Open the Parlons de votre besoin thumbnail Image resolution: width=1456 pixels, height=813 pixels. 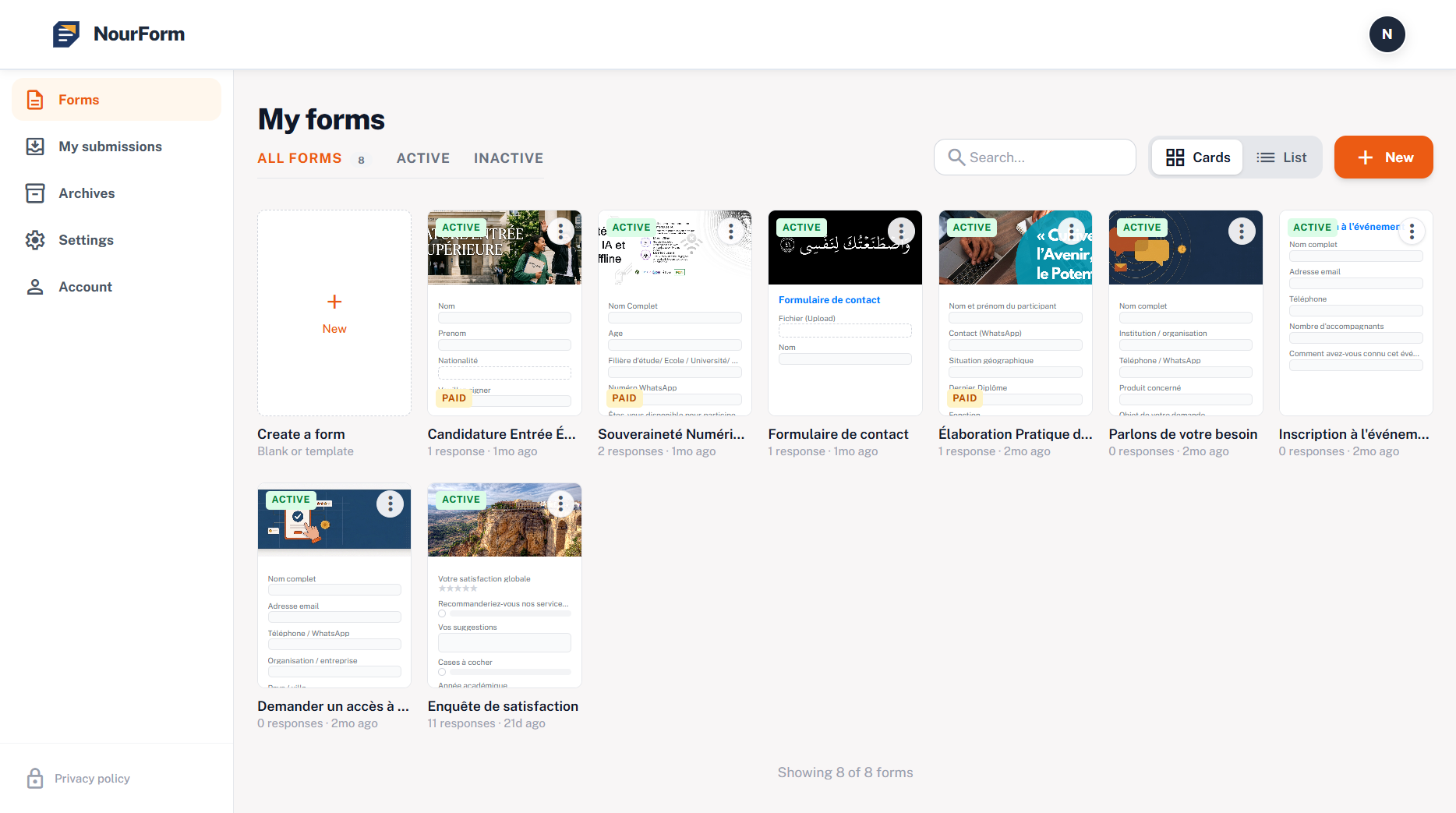[1186, 313]
